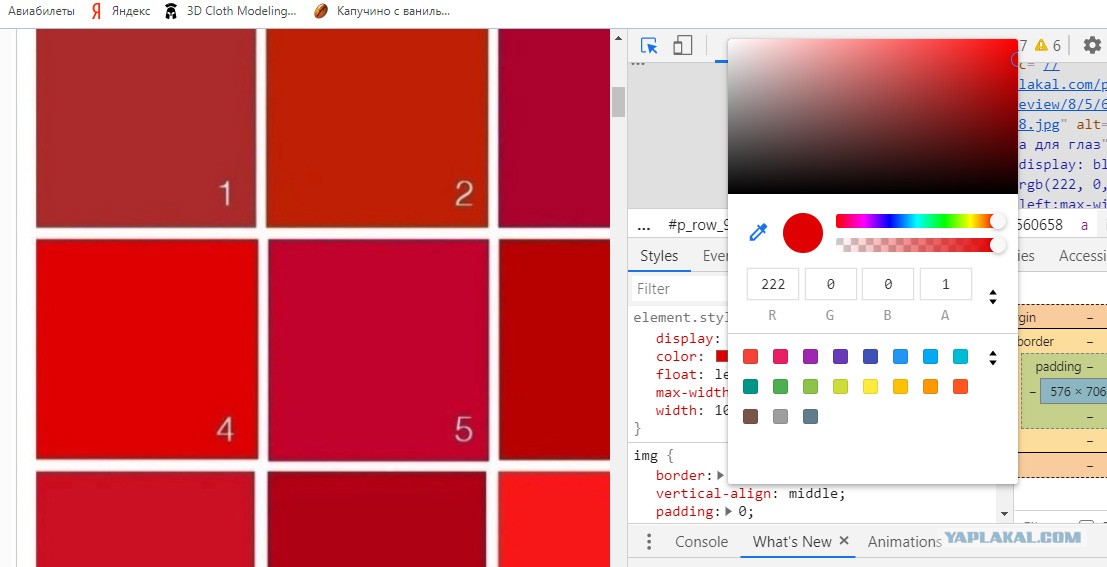This screenshot has width=1107, height=567.
Task: Activate the eyedropper color picker tool
Action: click(x=758, y=232)
